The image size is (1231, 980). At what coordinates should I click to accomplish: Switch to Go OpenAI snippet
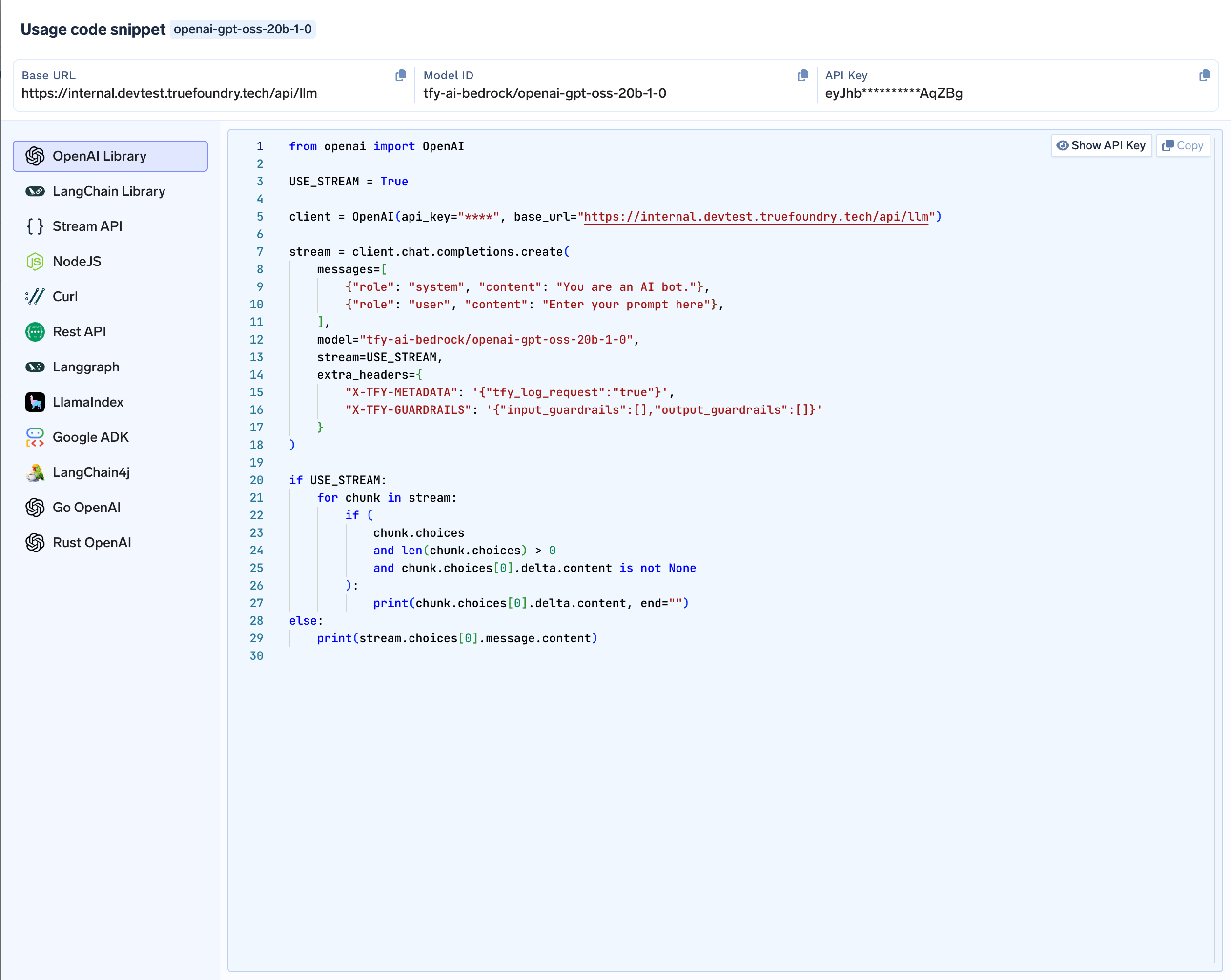click(x=110, y=508)
